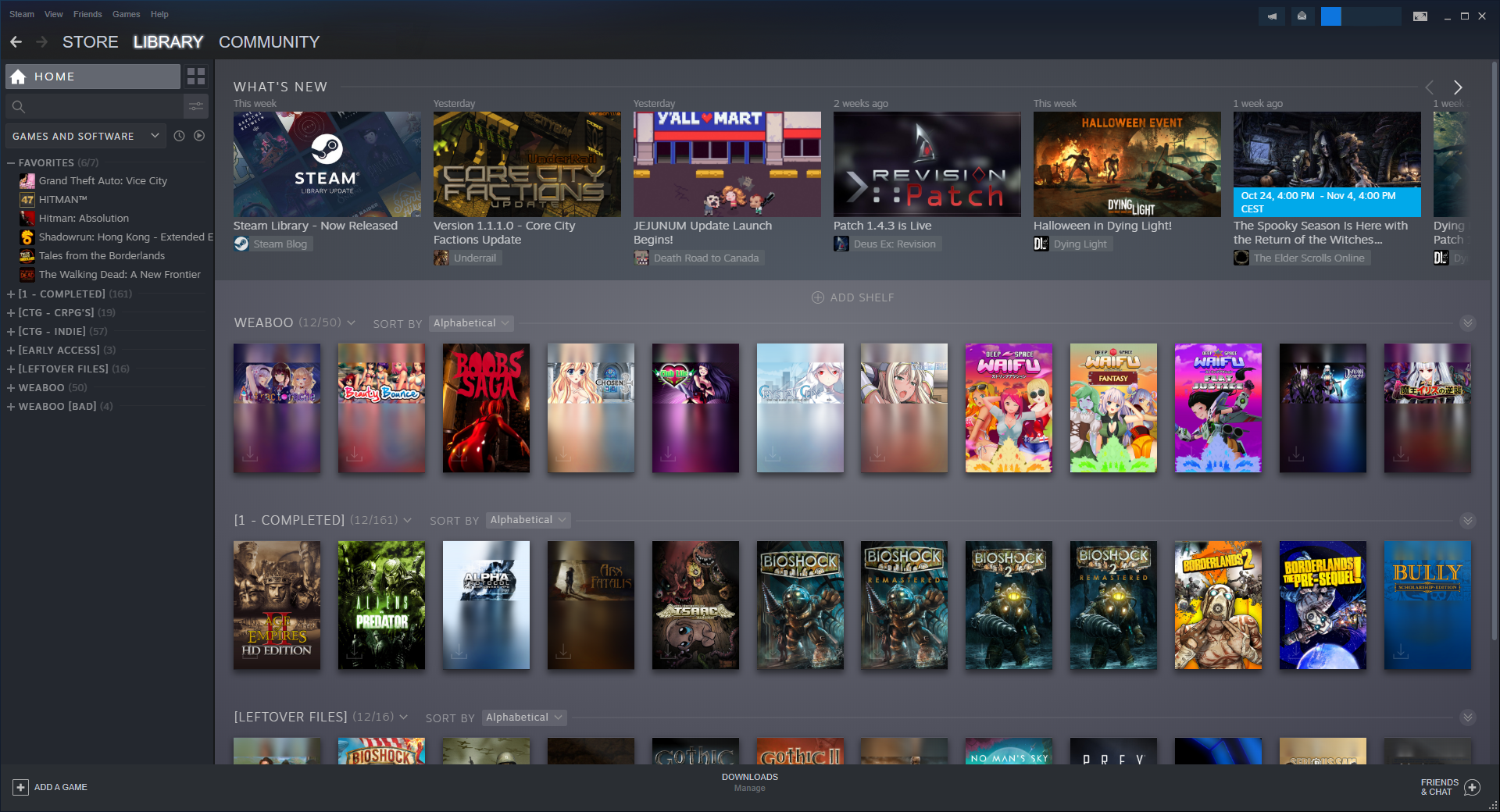Switch to the COMMUNITY tab

pos(269,42)
